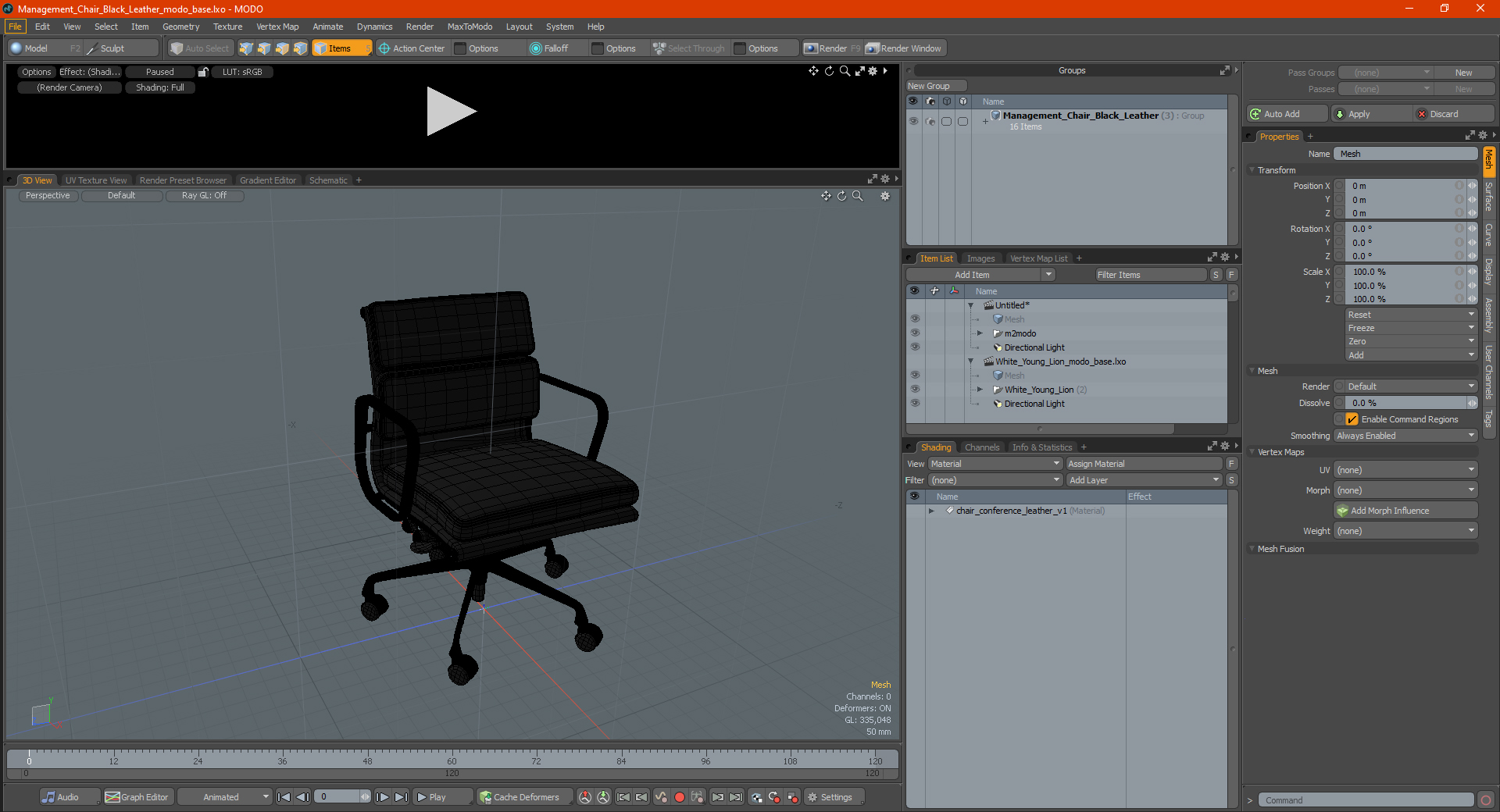Click the large play preview arrow
The width and height of the screenshot is (1500, 812).
[451, 112]
